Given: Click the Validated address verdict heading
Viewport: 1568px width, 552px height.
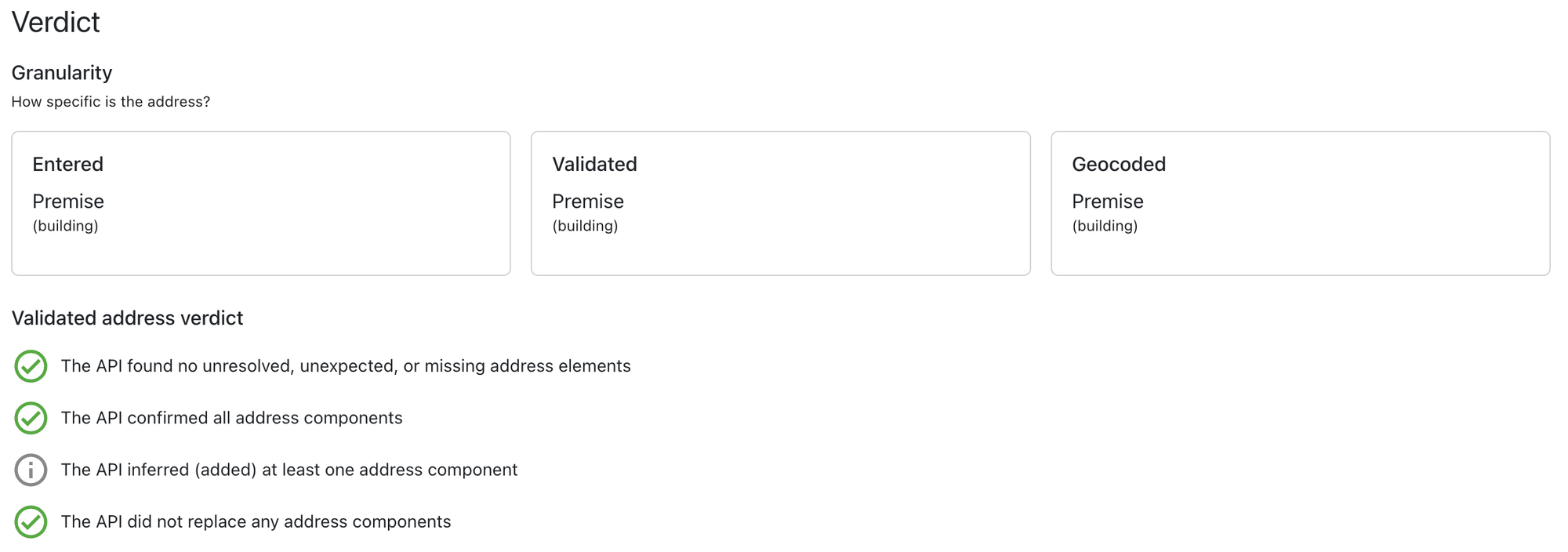Looking at the screenshot, I should pyautogui.click(x=127, y=318).
